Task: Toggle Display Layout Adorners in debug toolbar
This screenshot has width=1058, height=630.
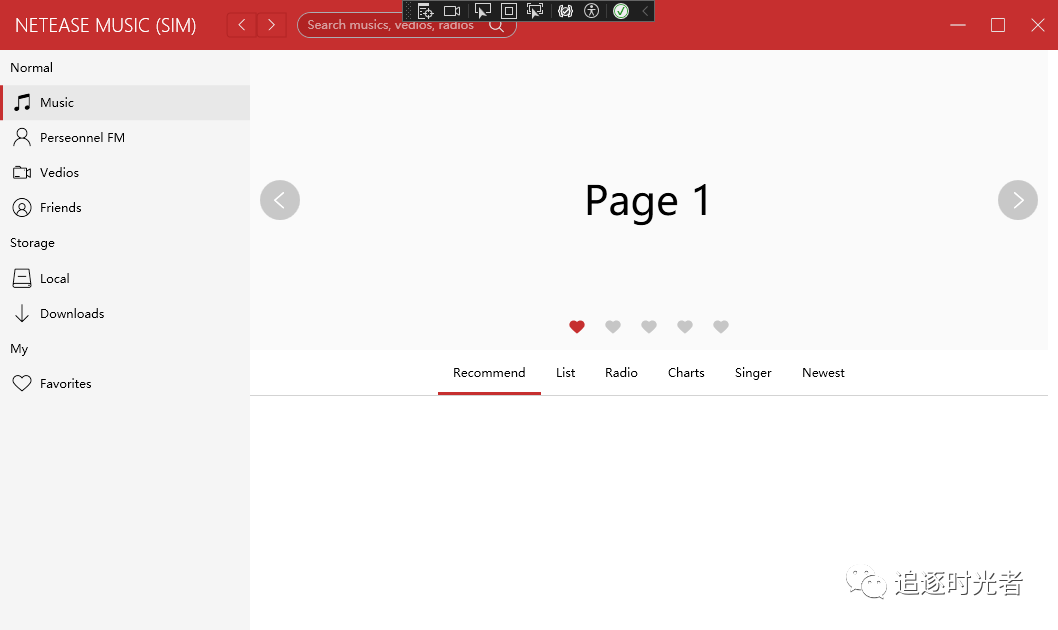Action: click(509, 11)
